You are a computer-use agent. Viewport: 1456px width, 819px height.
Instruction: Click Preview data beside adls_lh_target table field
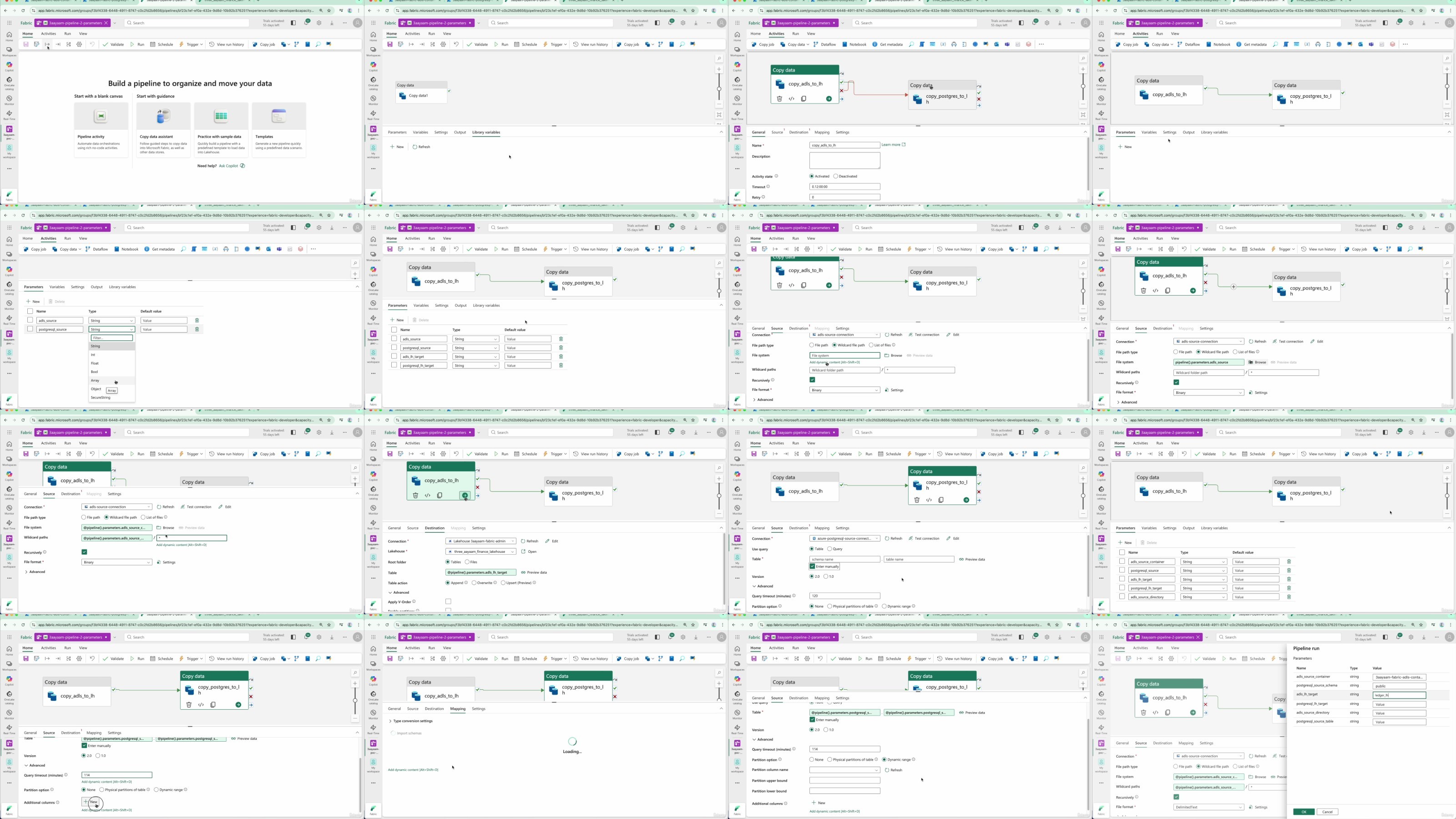534,572
